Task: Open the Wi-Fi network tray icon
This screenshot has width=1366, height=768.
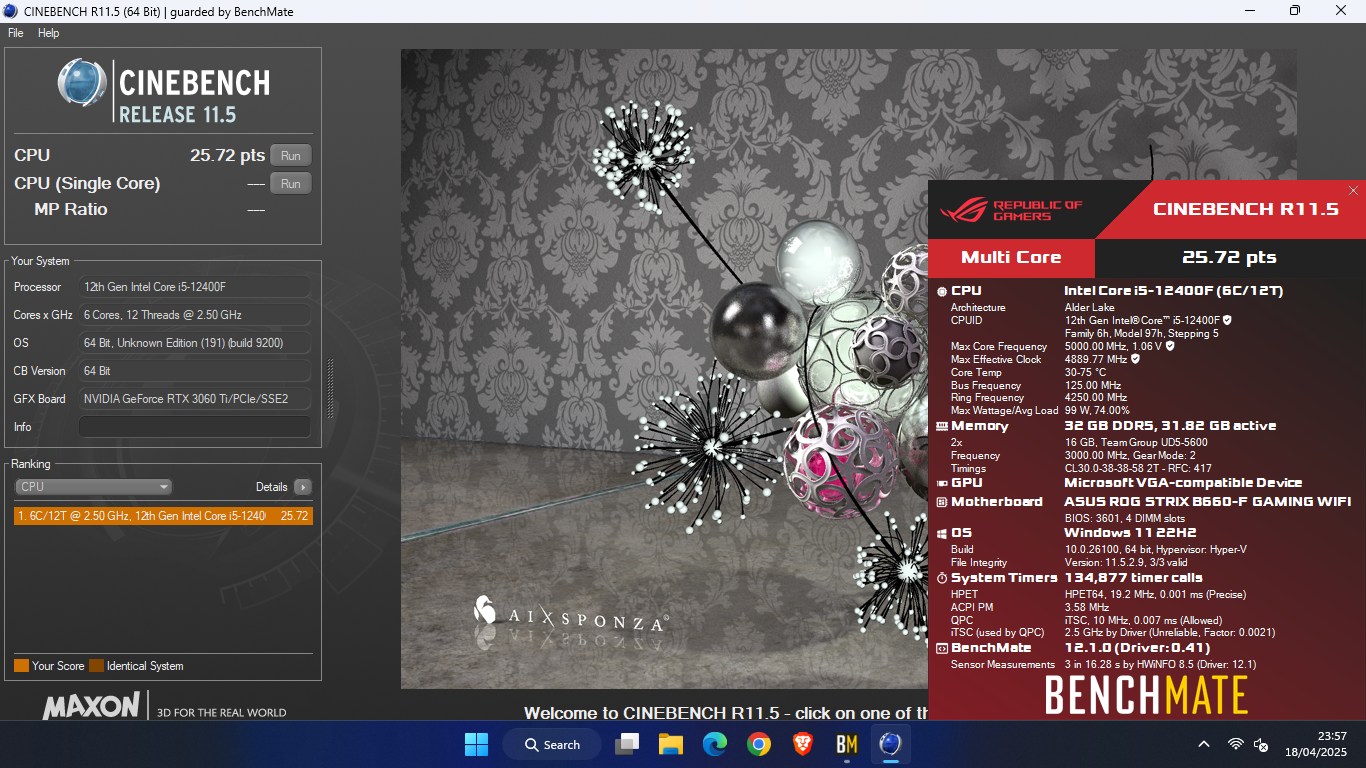Action: (x=1235, y=745)
